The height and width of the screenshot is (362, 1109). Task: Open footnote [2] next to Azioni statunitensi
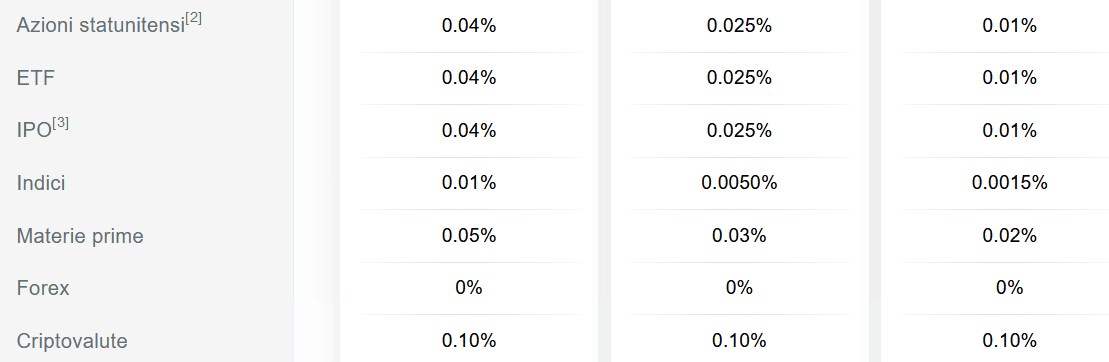[193, 18]
